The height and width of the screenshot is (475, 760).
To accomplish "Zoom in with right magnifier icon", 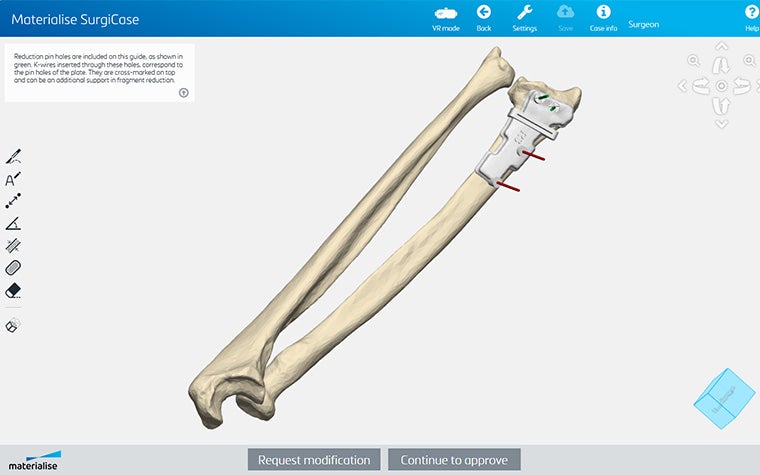I will [749, 61].
